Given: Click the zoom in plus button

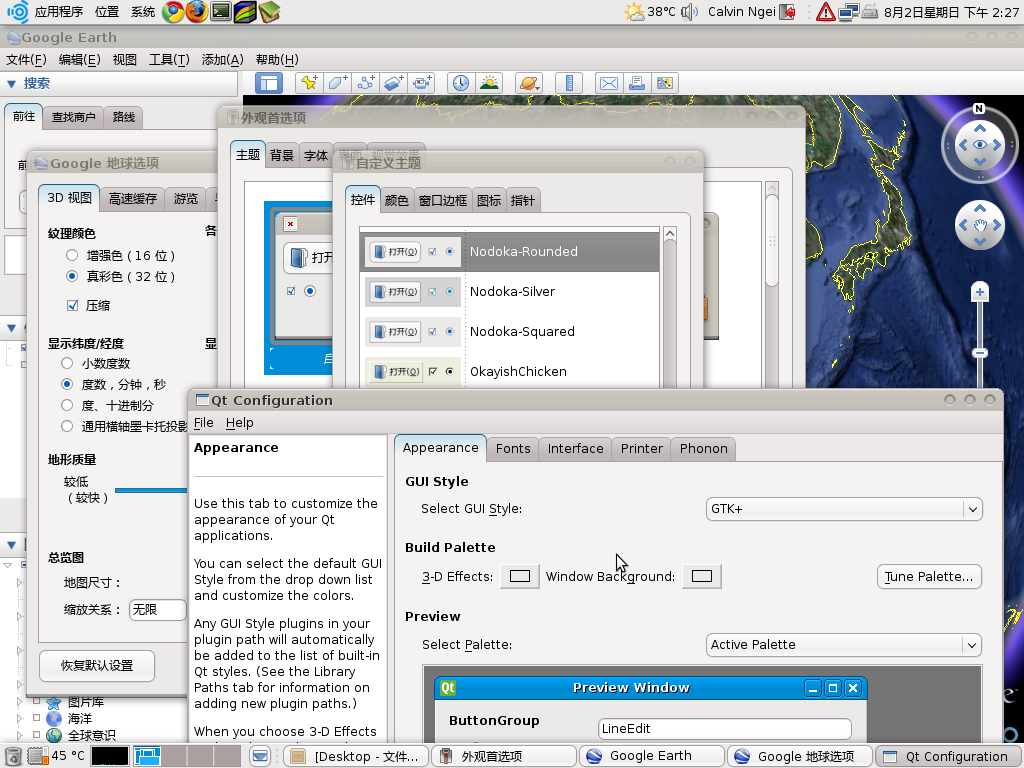Looking at the screenshot, I should tap(979, 293).
